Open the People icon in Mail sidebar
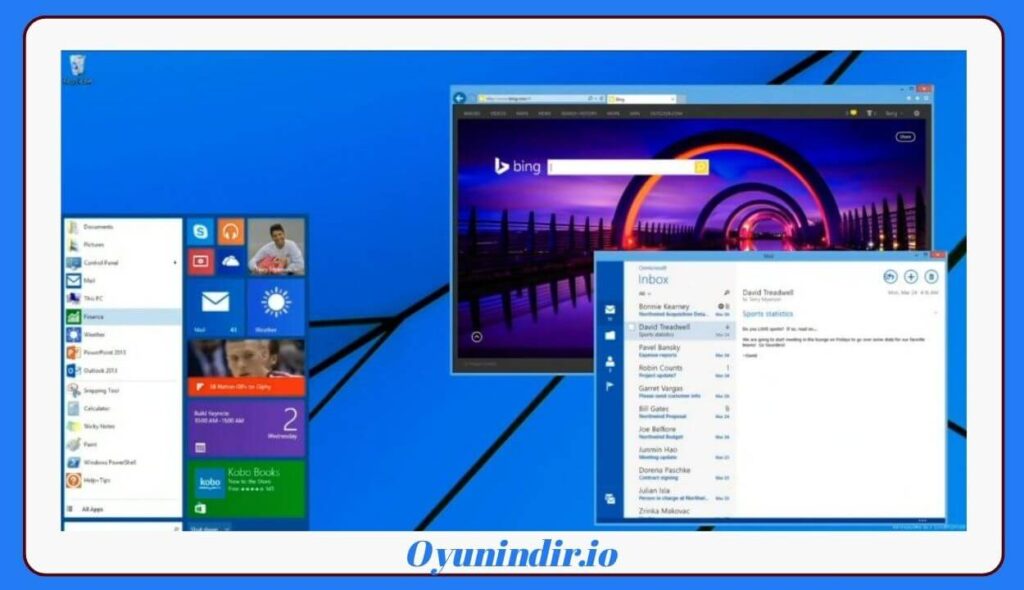This screenshot has width=1024, height=590. coord(610,361)
